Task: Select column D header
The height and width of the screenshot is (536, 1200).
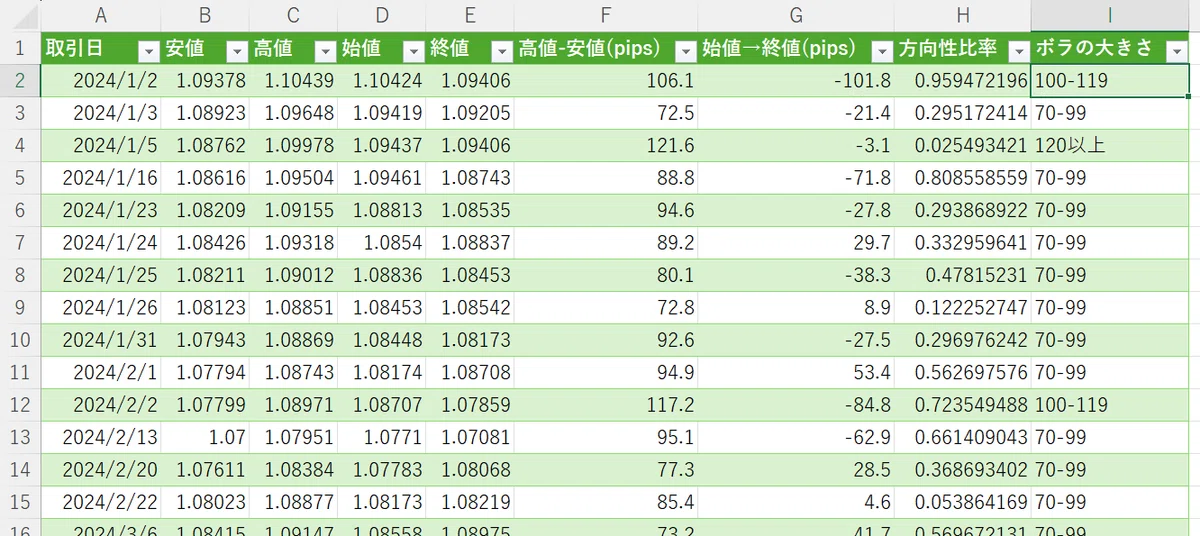Action: (381, 15)
